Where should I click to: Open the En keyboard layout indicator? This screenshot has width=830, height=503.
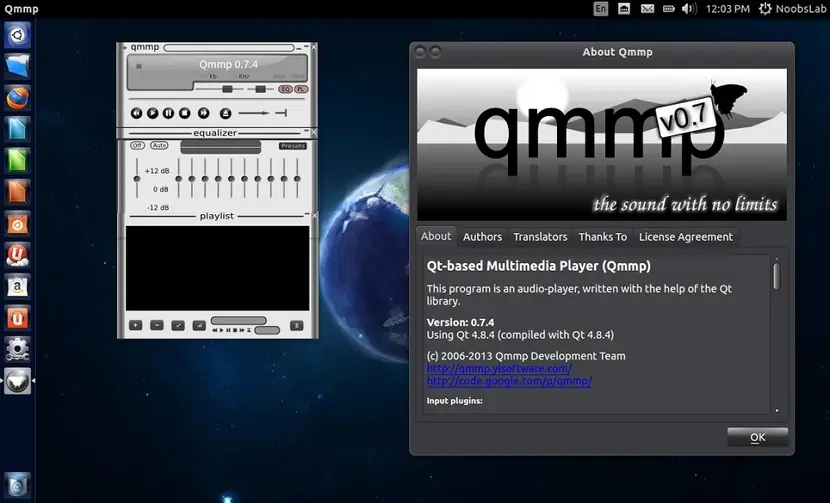[600, 8]
